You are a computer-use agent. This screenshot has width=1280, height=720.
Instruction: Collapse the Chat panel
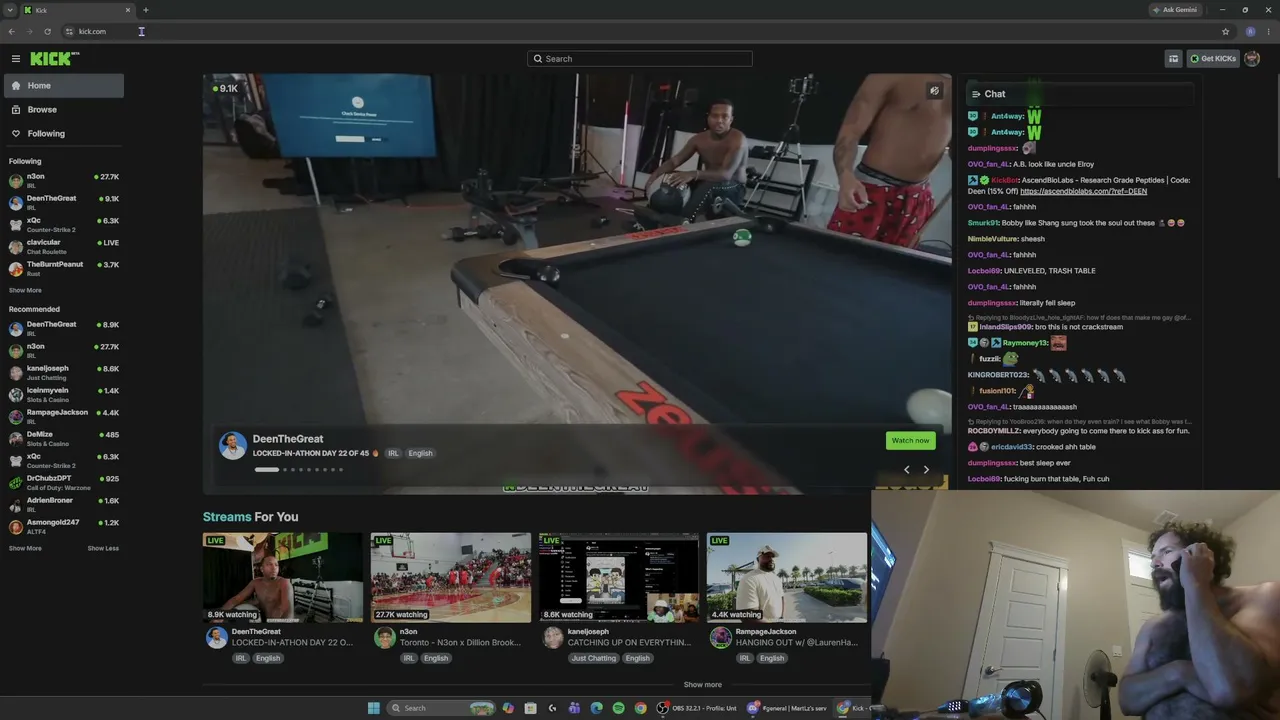(976, 94)
